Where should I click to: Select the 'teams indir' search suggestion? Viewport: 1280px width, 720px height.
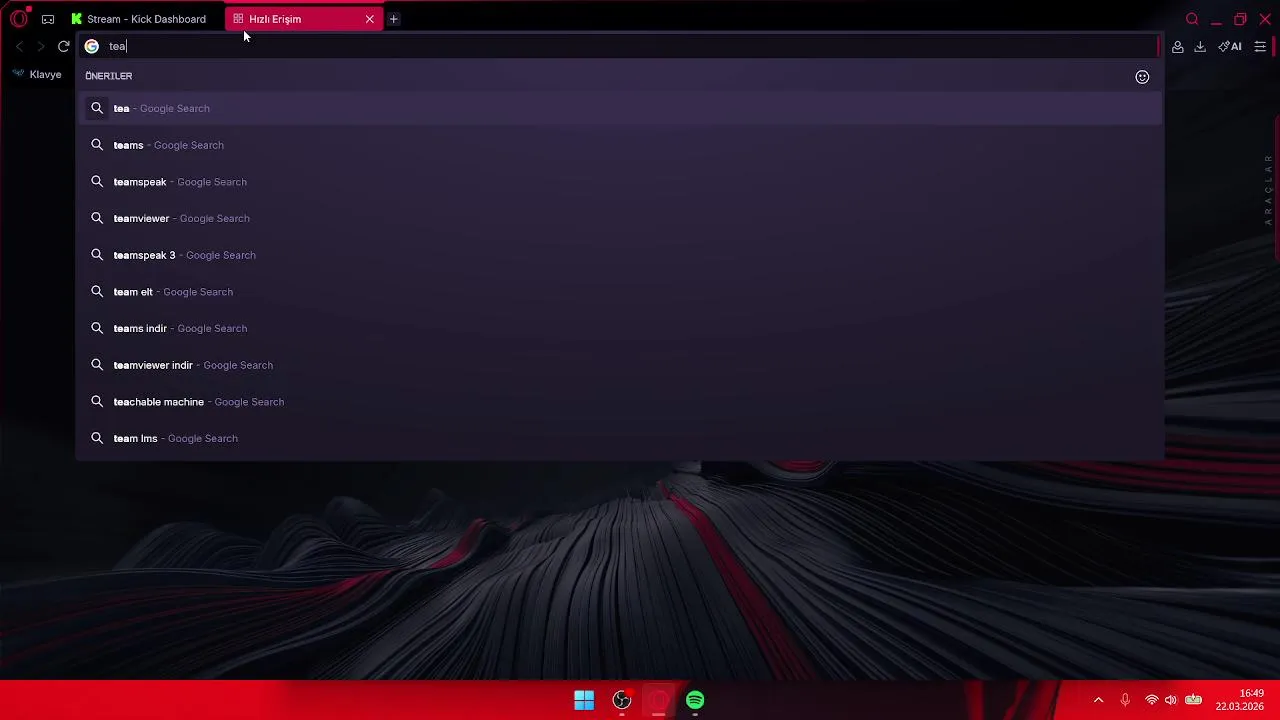click(620, 328)
